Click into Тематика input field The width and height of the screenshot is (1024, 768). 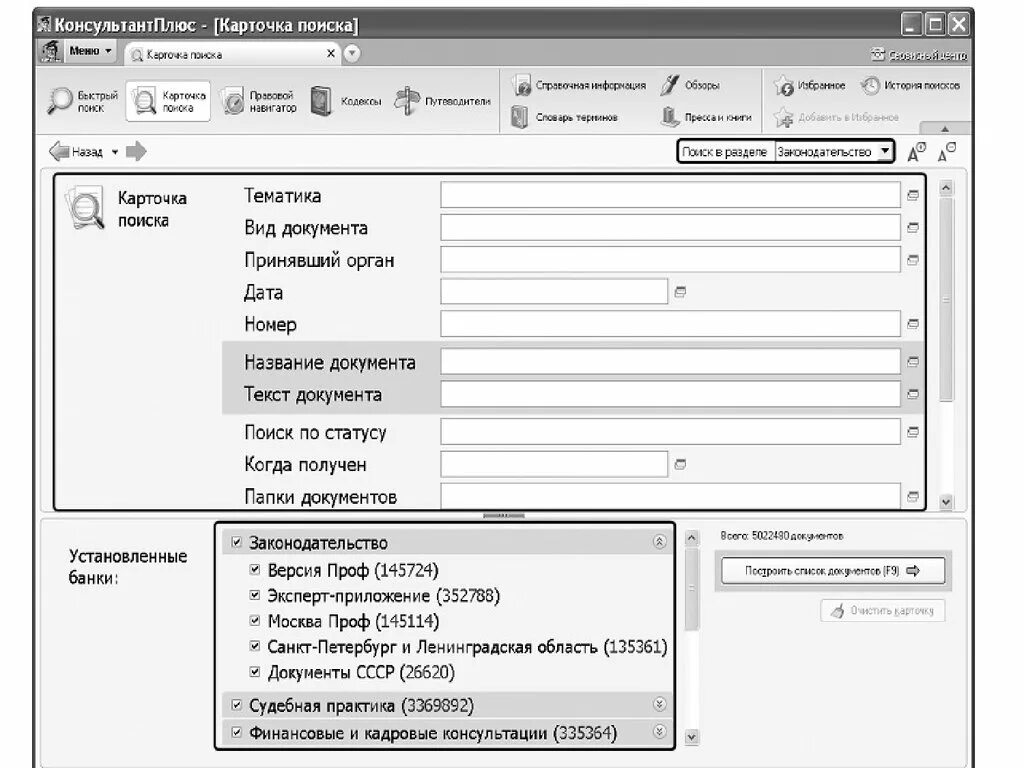tap(671, 195)
